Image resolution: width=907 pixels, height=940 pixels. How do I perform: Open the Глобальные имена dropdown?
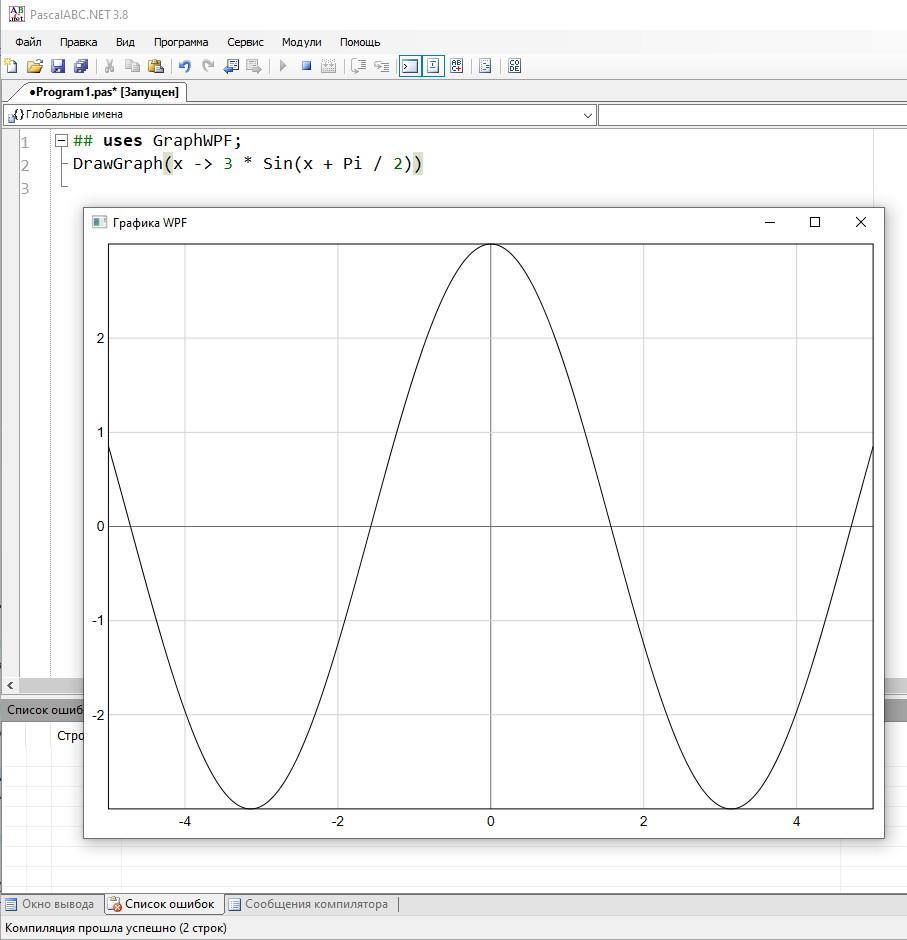(x=300, y=115)
